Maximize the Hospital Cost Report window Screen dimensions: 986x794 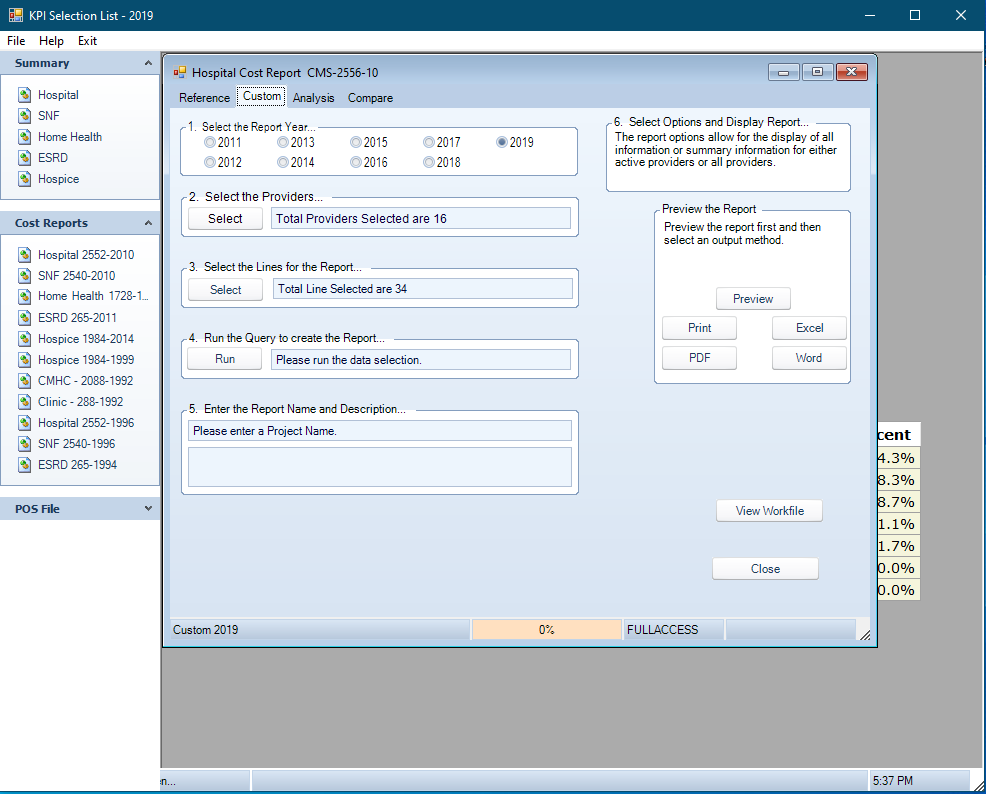coord(817,72)
